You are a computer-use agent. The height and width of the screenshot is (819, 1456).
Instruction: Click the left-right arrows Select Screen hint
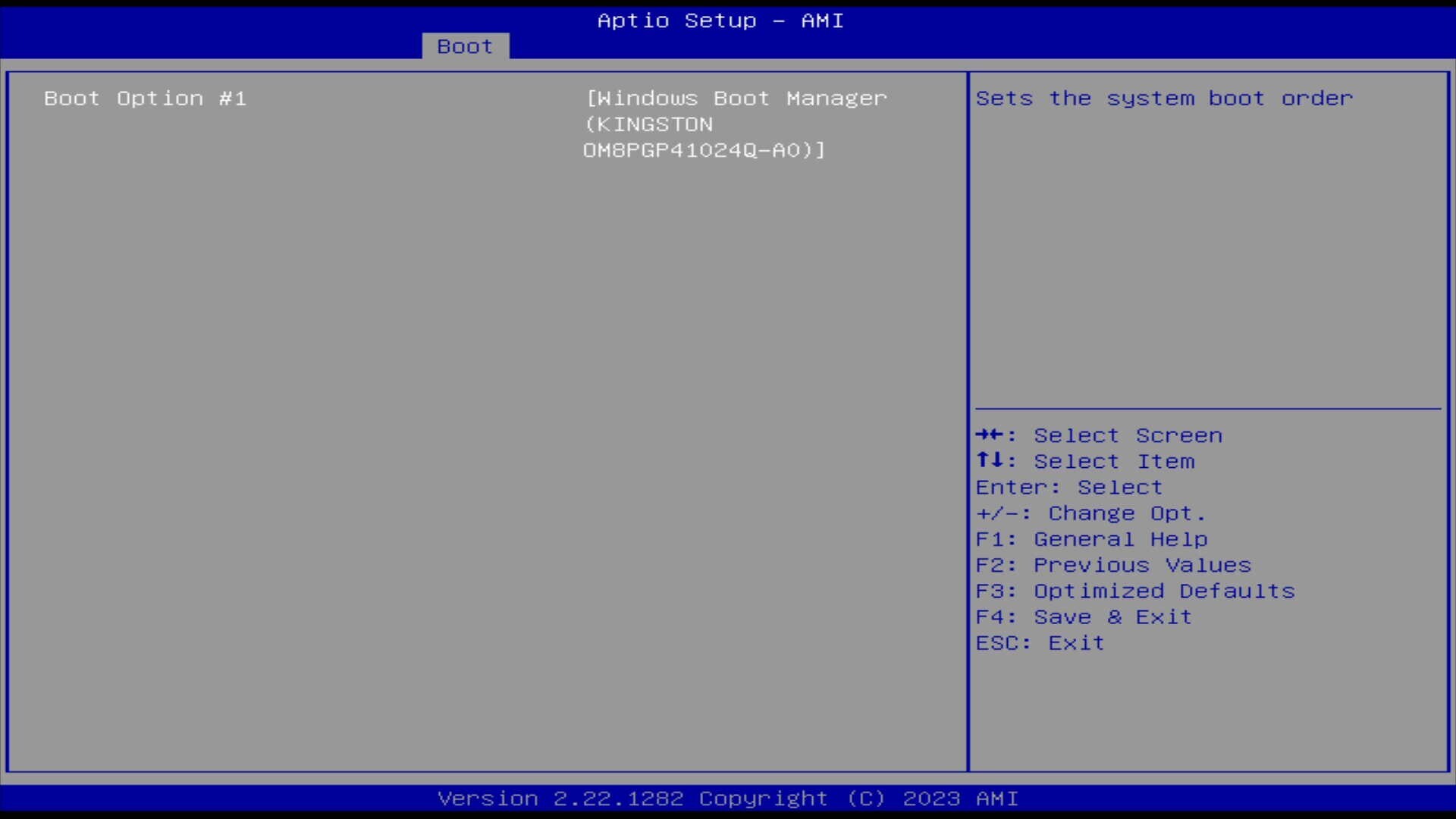coord(1099,435)
